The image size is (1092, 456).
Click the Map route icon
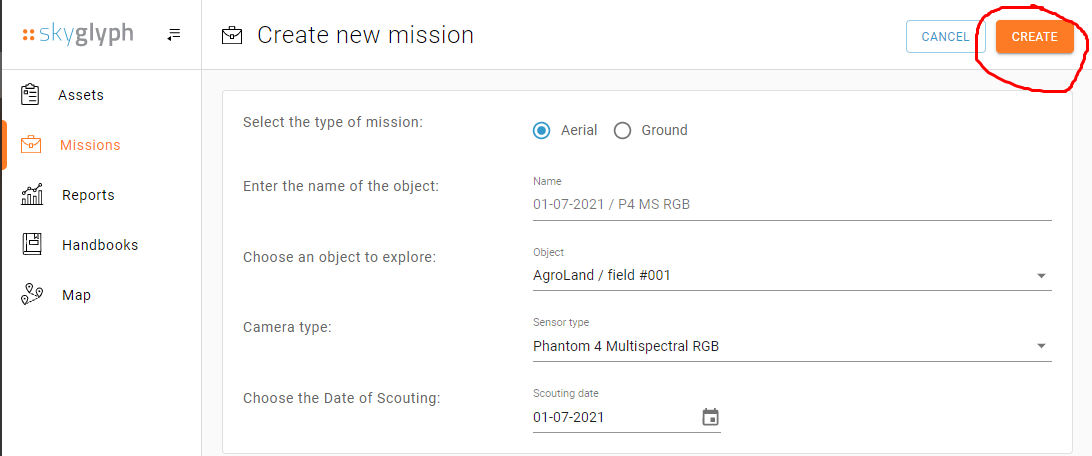tap(32, 295)
